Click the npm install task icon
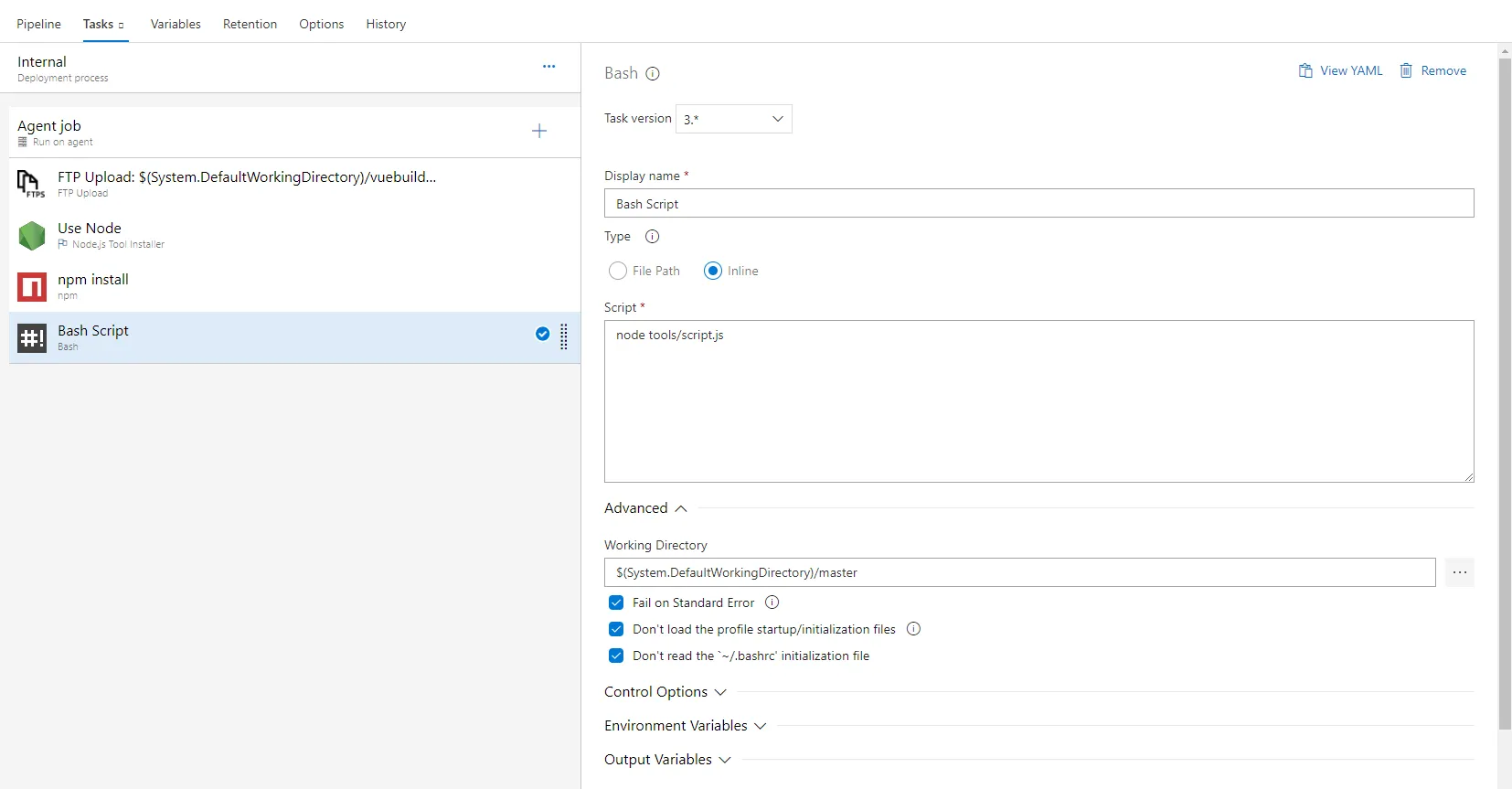Viewport: 1512px width, 789px height. (32, 287)
